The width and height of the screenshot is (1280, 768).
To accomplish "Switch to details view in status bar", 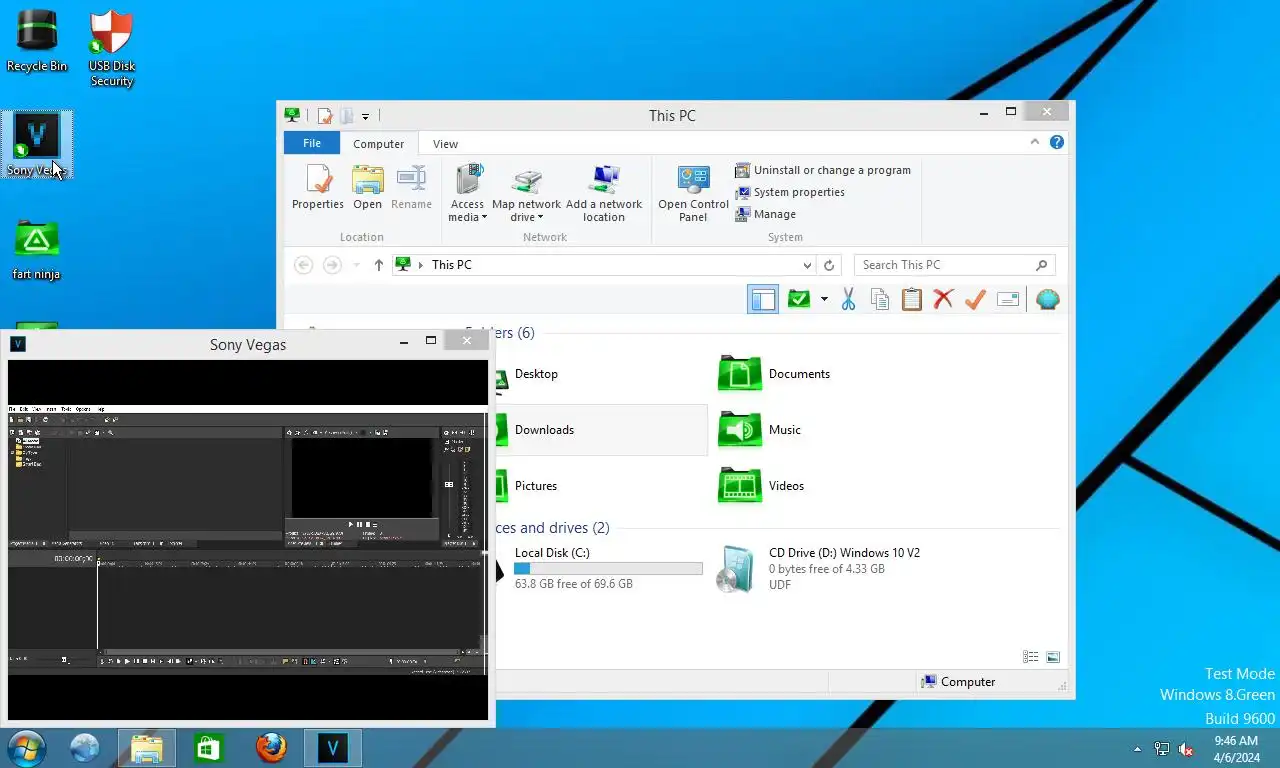I will point(1030,657).
